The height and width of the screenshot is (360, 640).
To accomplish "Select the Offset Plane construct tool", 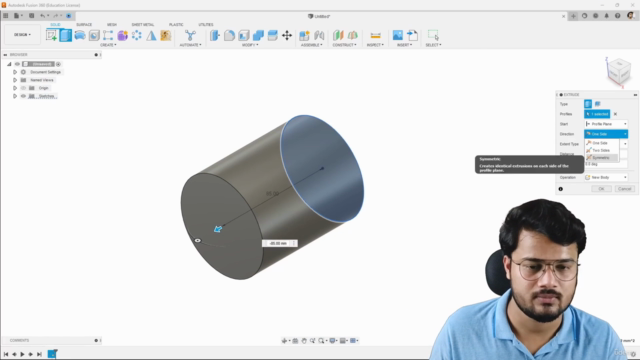I will [338, 36].
